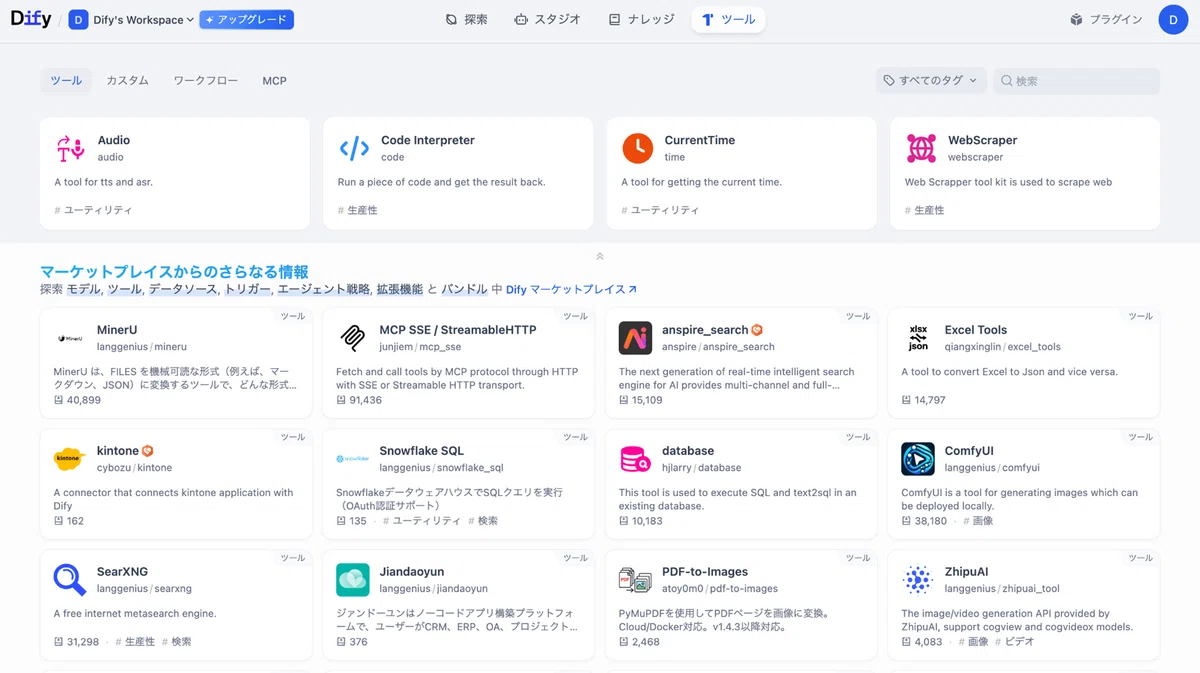This screenshot has height=673, width=1200.
Task: Click the Snowflake SQL plugin icon
Action: tap(353, 459)
